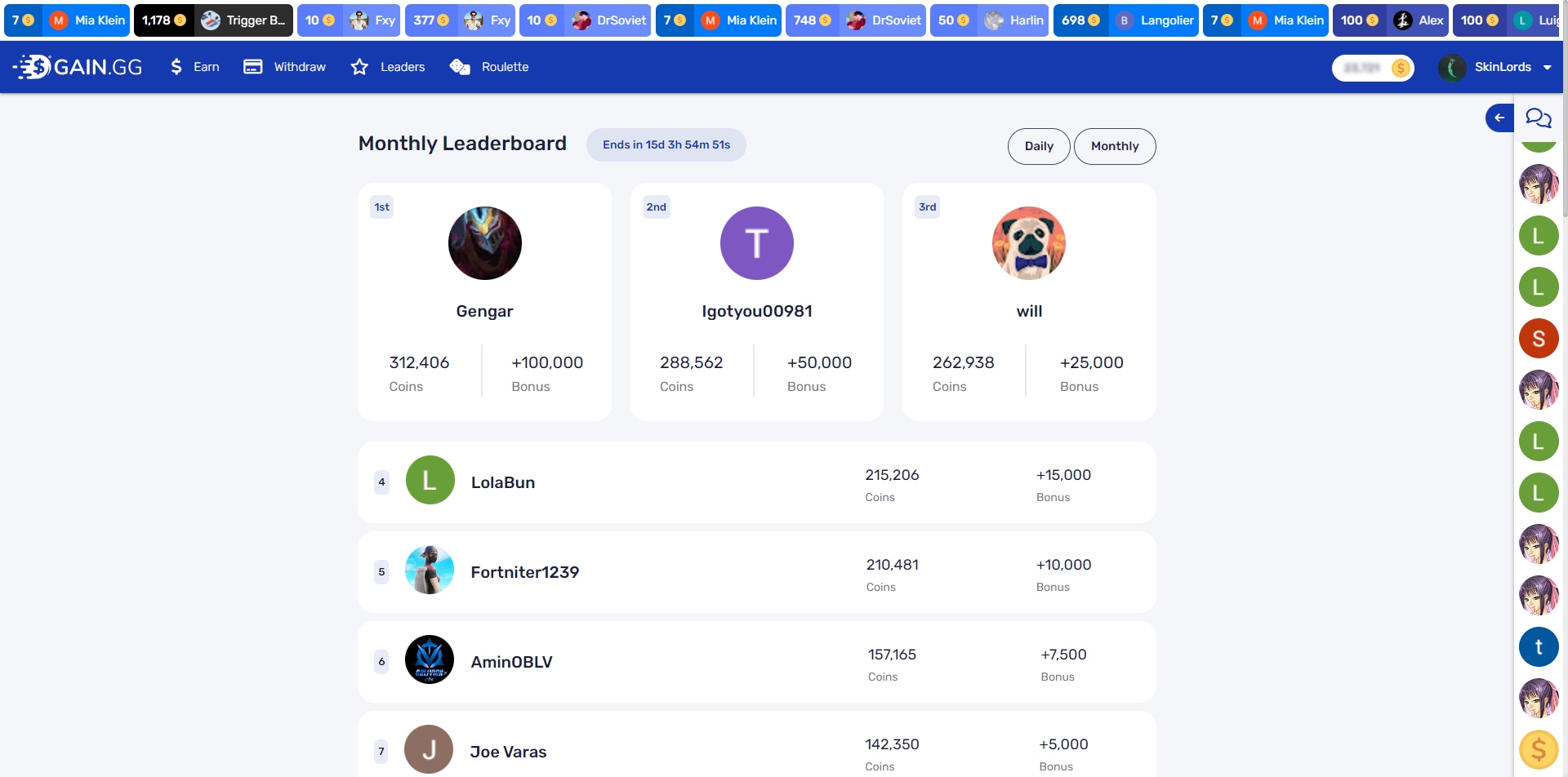
Task: Go to Leaders page
Action: pyautogui.click(x=388, y=67)
